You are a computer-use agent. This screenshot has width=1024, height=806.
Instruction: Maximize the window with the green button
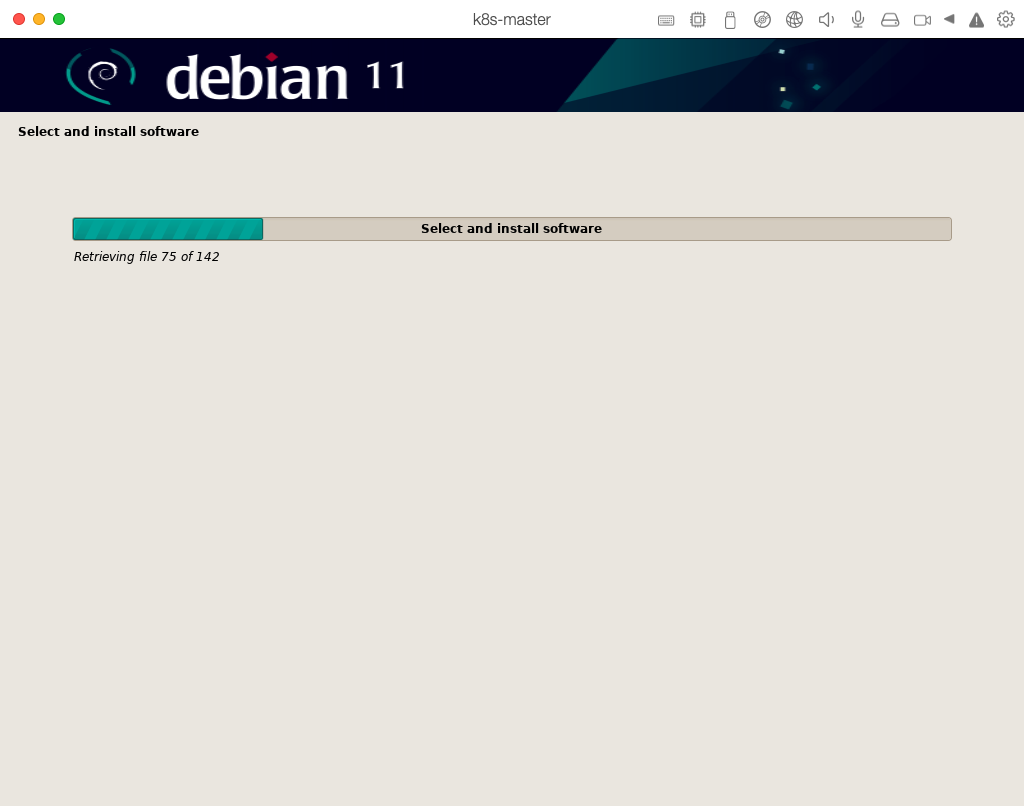59,19
